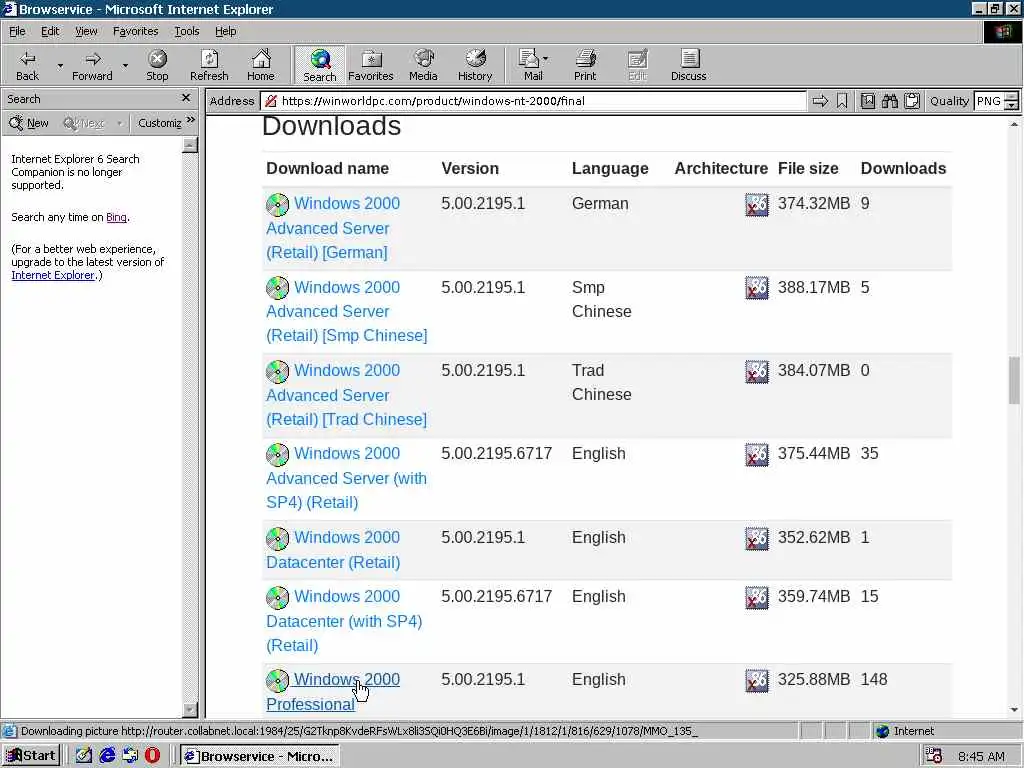
Task: Click the Forward toolbar button
Action: click(x=92, y=65)
